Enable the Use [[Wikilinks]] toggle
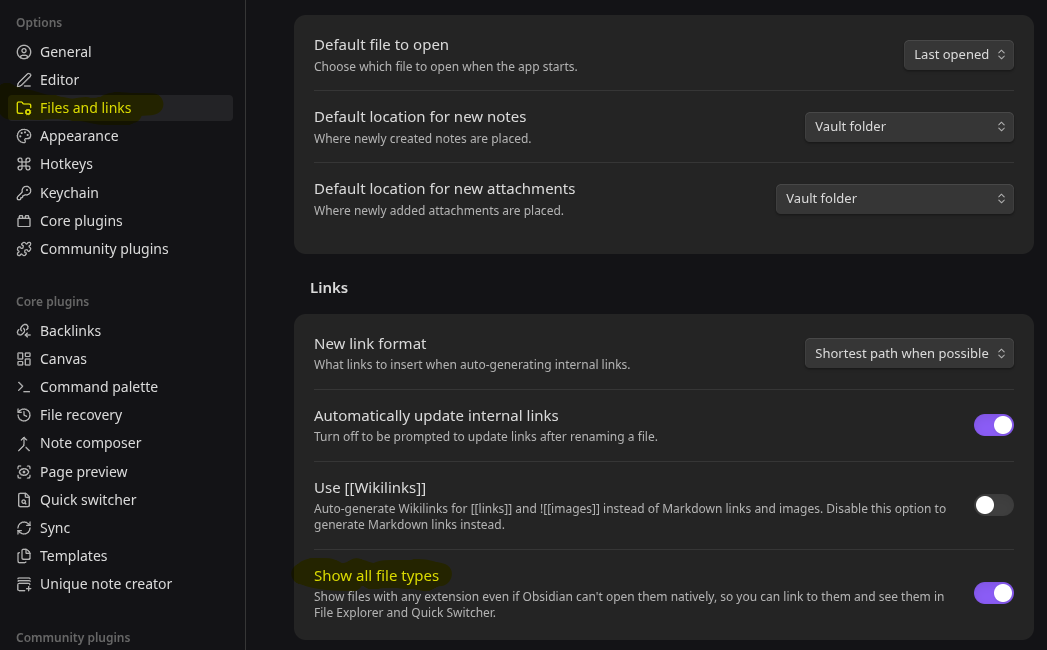Image resolution: width=1047 pixels, height=650 pixels. point(993,505)
